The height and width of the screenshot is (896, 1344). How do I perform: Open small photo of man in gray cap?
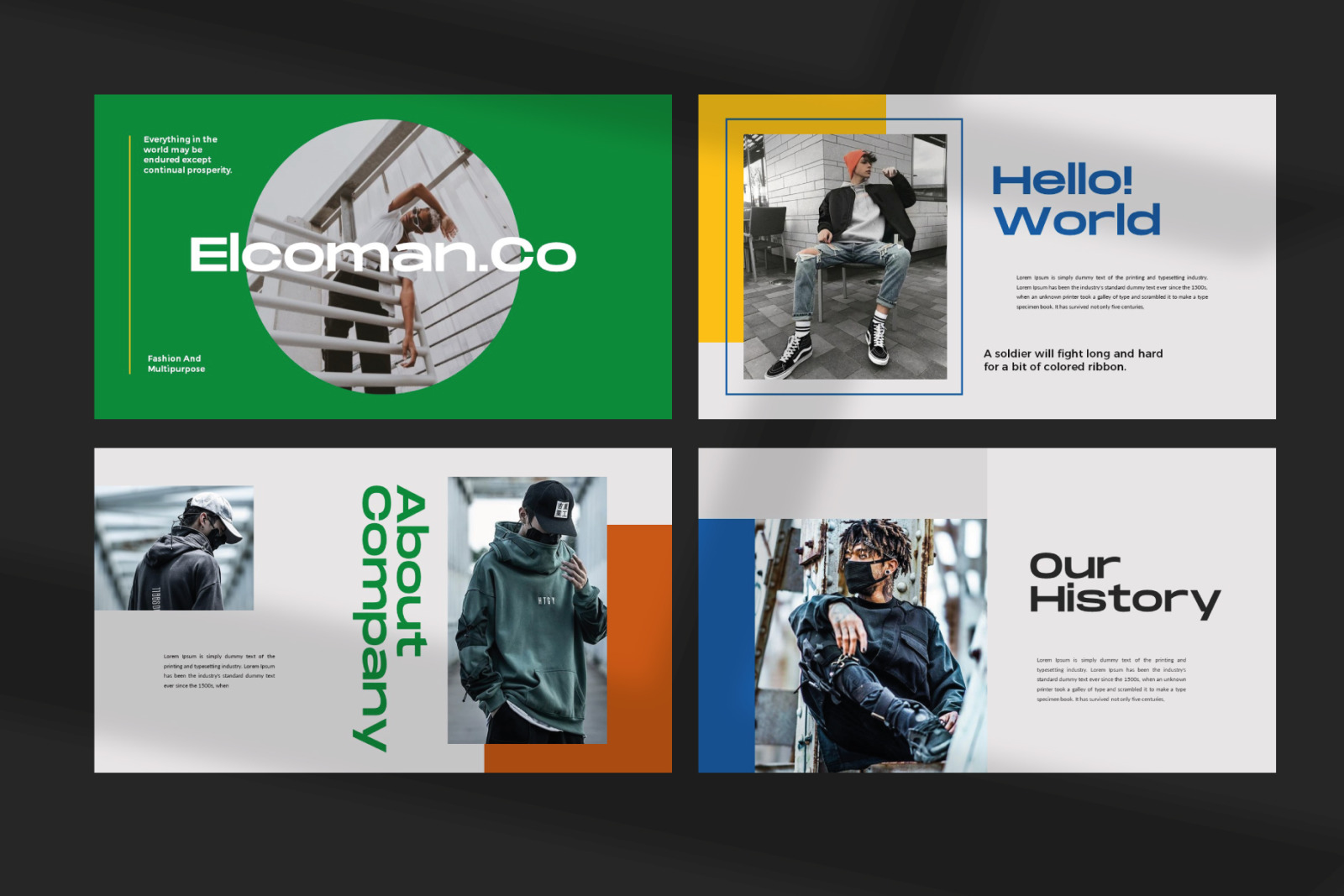[174, 548]
